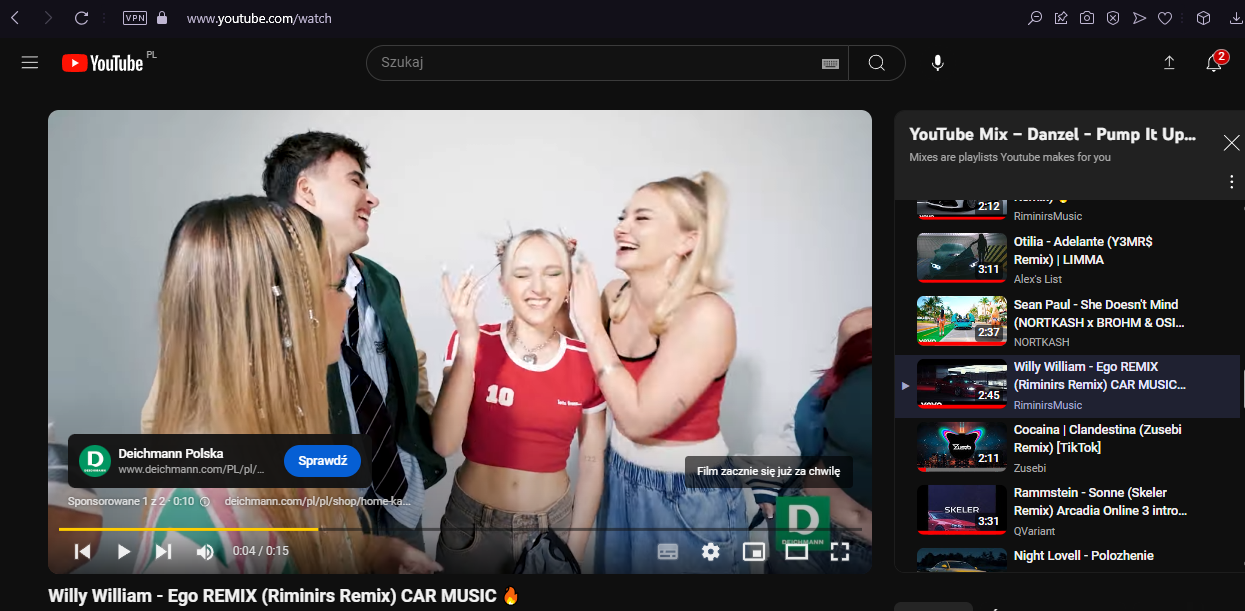Open the extensions cube dropdown in the toolbar
Screen dimensions: 1245x611
1202,17
